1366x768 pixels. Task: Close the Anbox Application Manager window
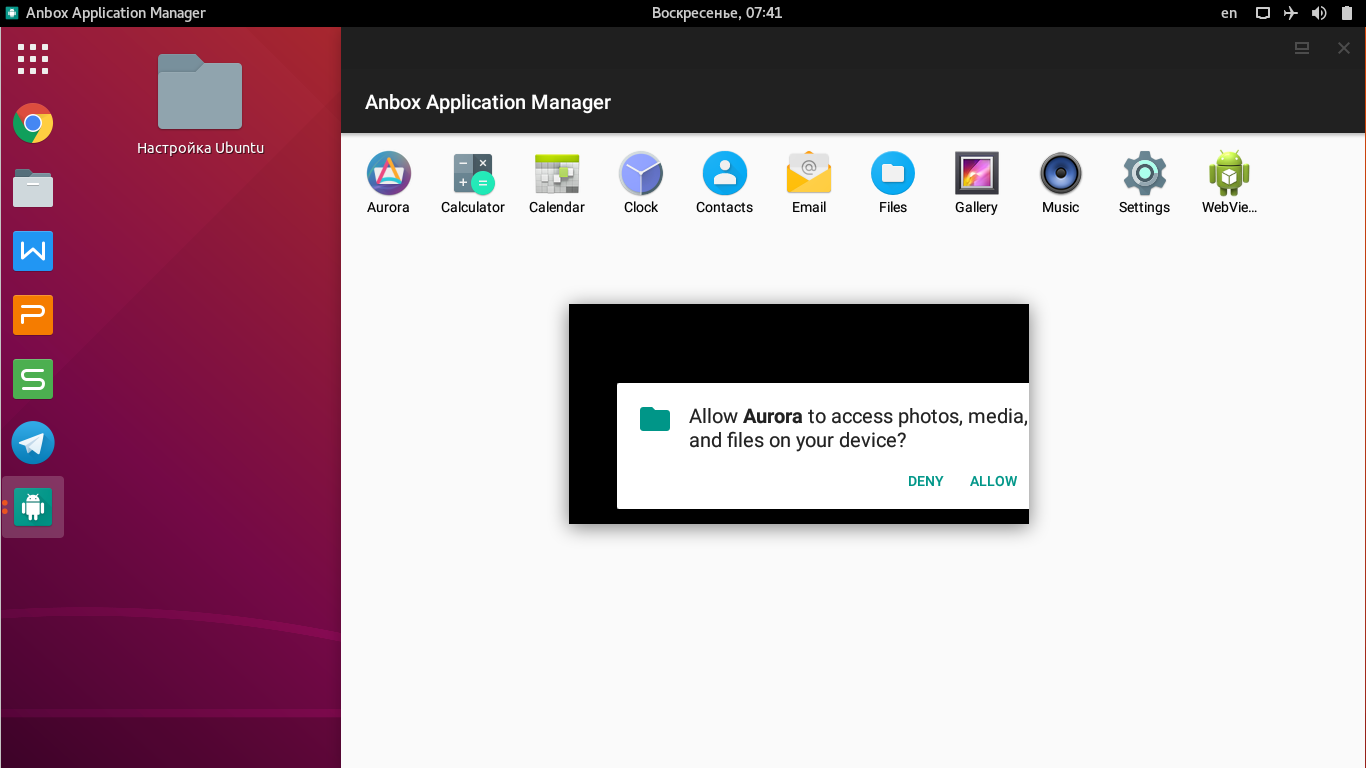coord(1344,48)
